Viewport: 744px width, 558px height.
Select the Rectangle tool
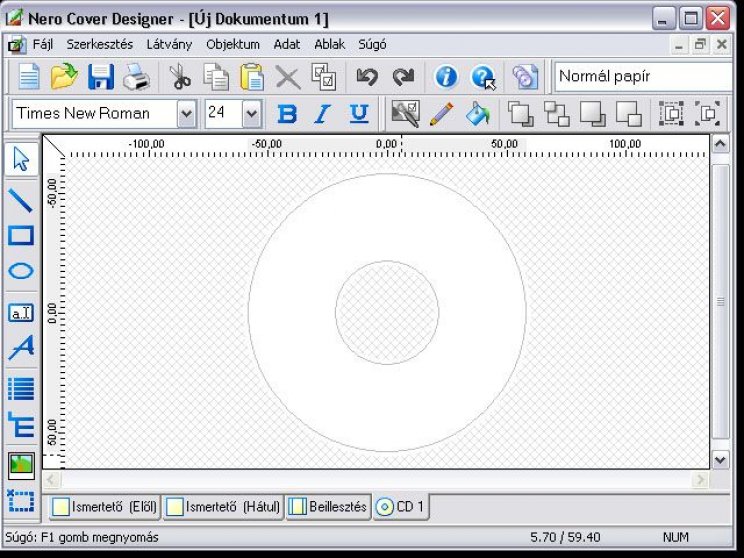(21, 235)
